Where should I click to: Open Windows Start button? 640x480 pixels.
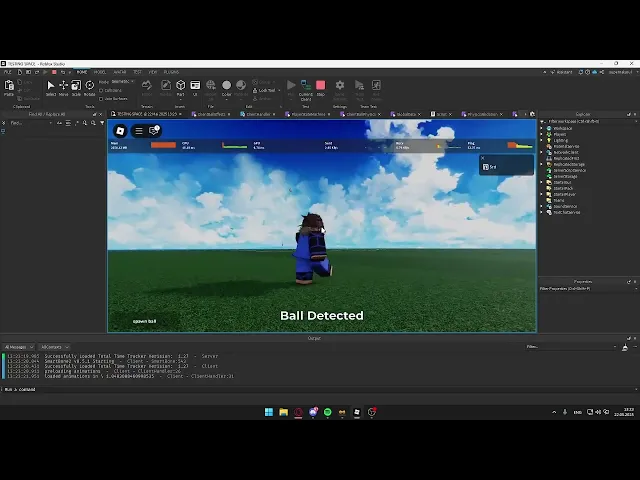tap(269, 412)
